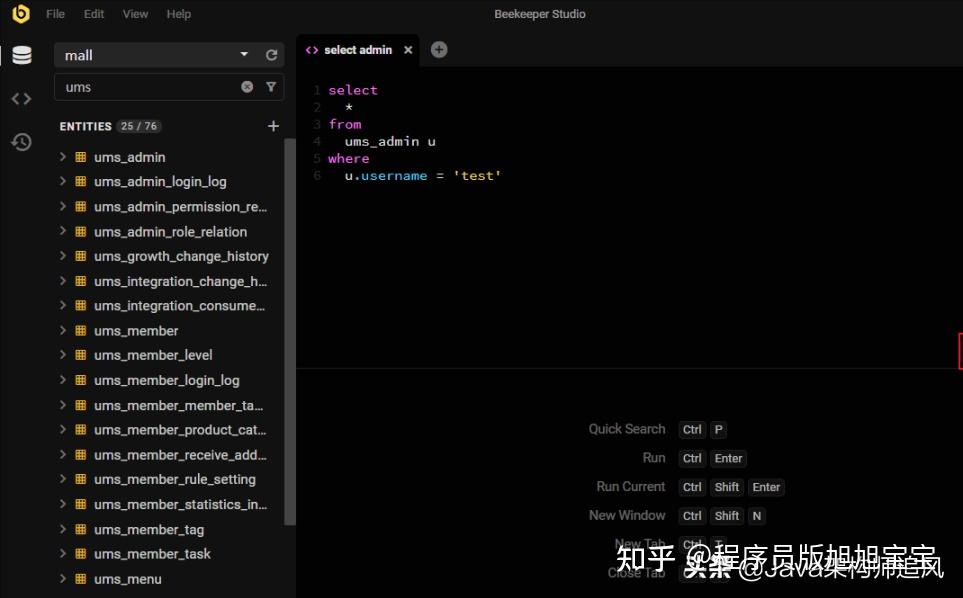963x598 pixels.
Task: Expand the ums_integration_change_h... table
Action: [x=63, y=281]
